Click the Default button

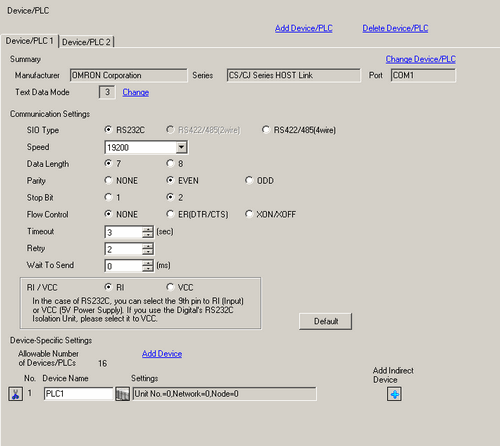click(x=325, y=321)
